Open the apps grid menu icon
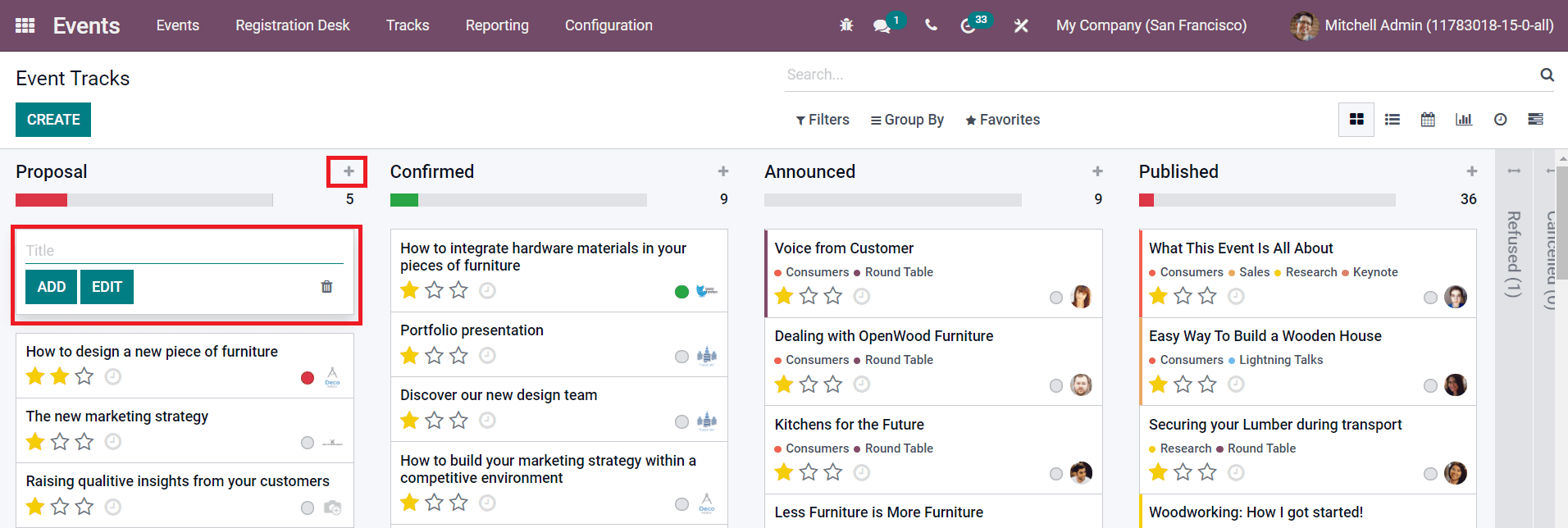 pos(25,25)
